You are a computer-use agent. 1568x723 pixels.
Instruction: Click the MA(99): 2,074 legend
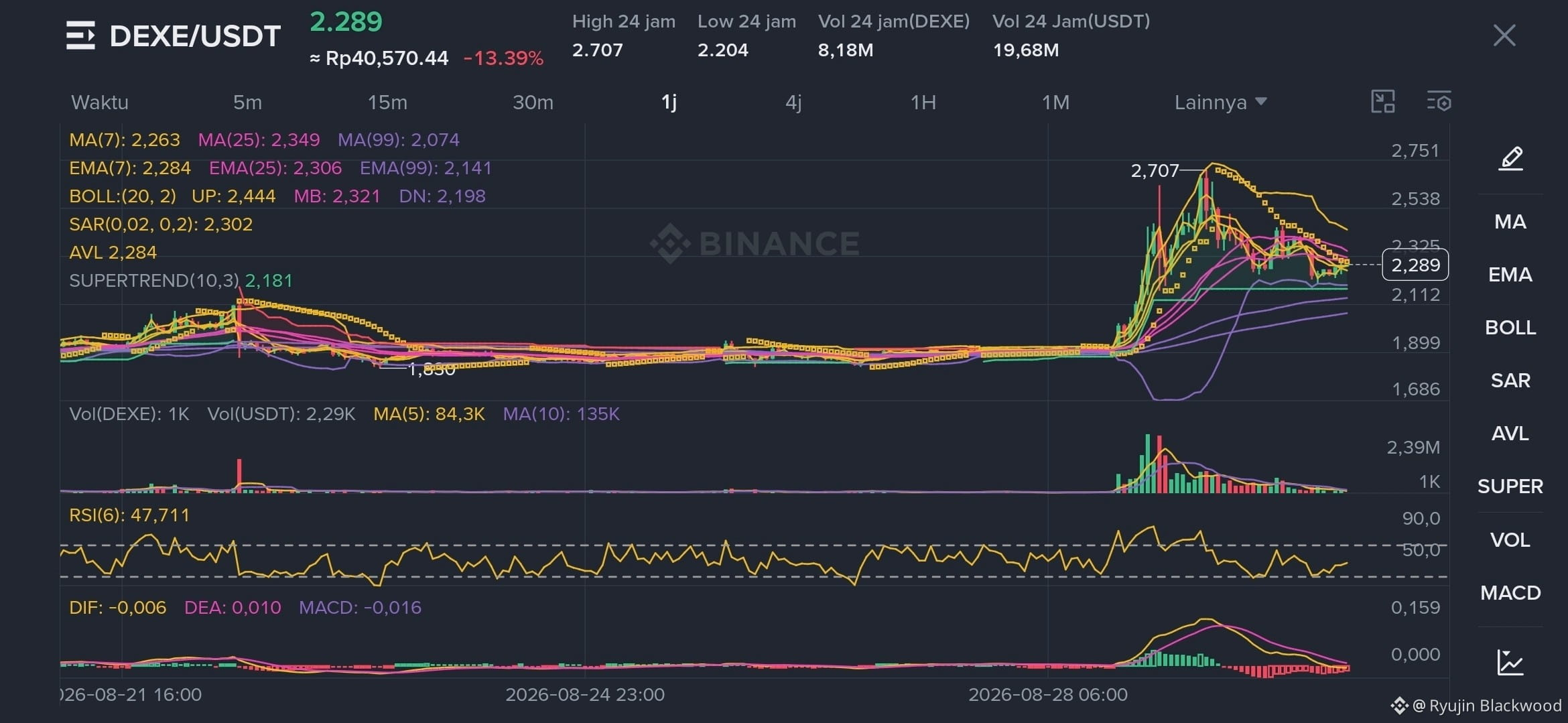[399, 139]
